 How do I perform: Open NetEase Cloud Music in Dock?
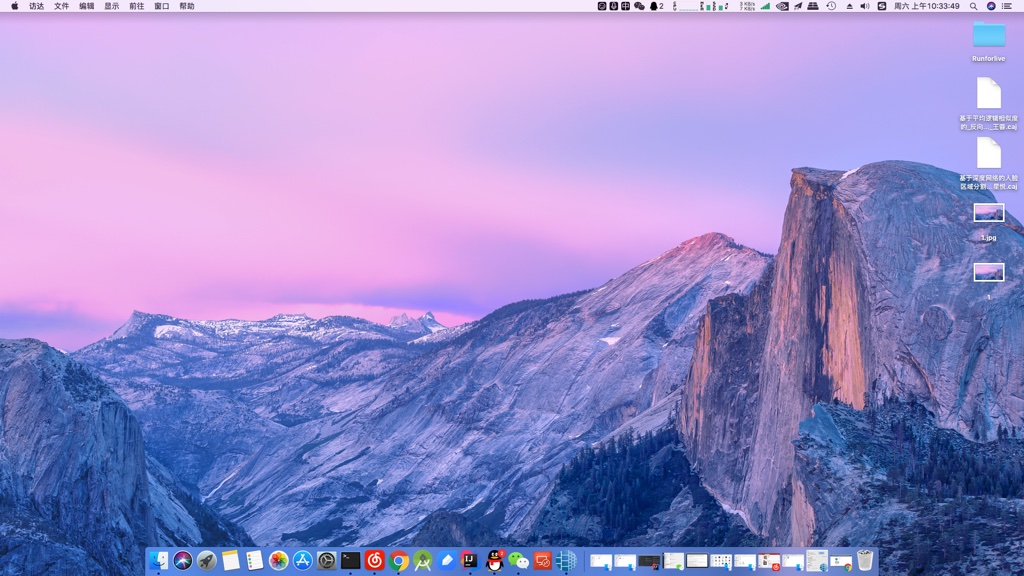point(375,560)
